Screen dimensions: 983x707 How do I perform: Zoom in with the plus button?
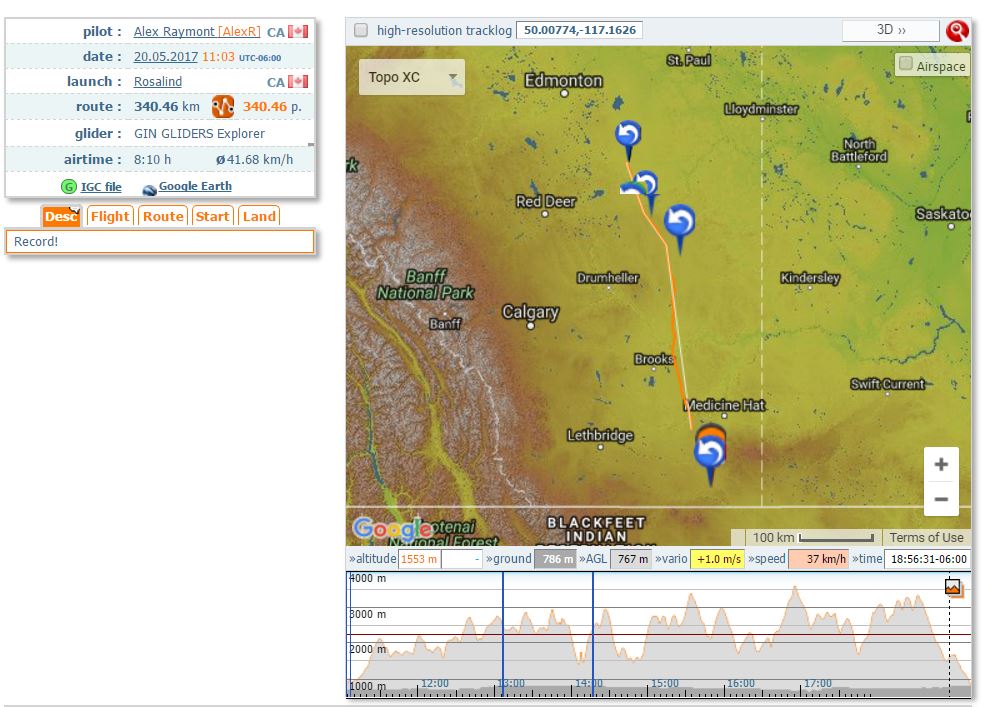[x=940, y=464]
